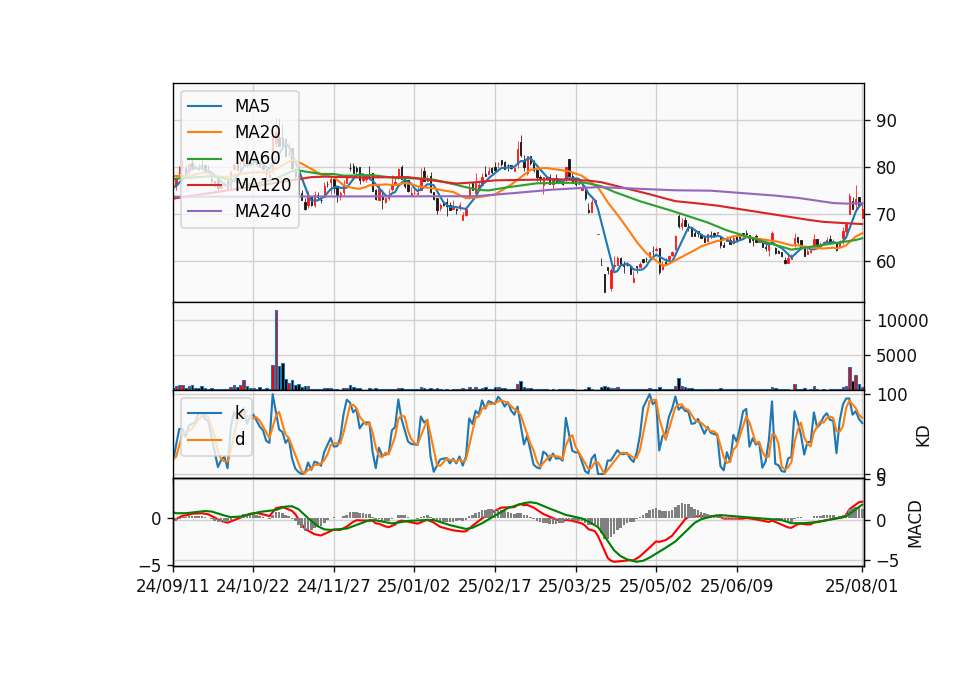Click the 25/02/17 date axis label
This screenshot has height=690, width=960.
point(495,586)
